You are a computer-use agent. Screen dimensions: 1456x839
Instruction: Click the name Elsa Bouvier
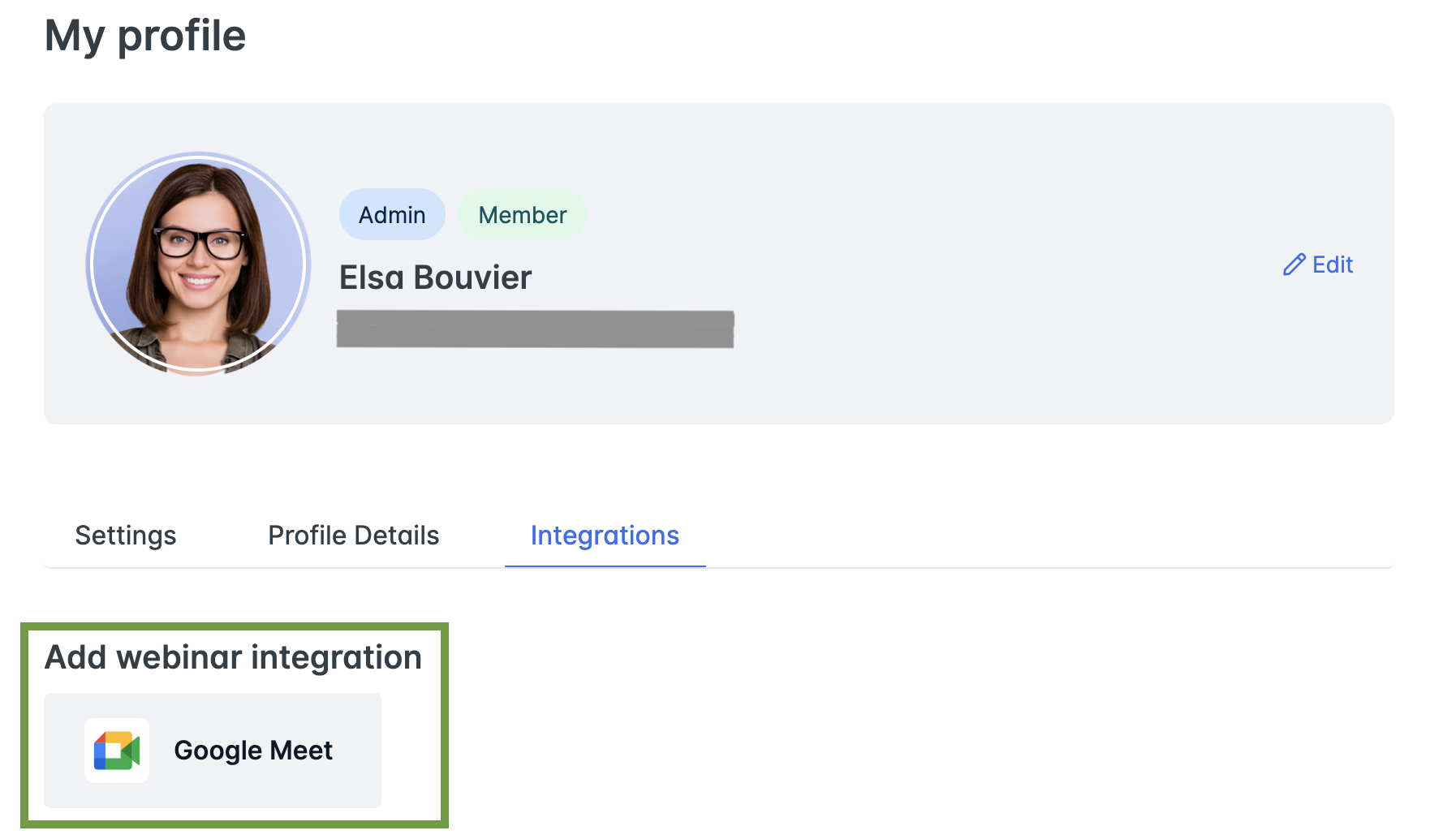click(436, 277)
